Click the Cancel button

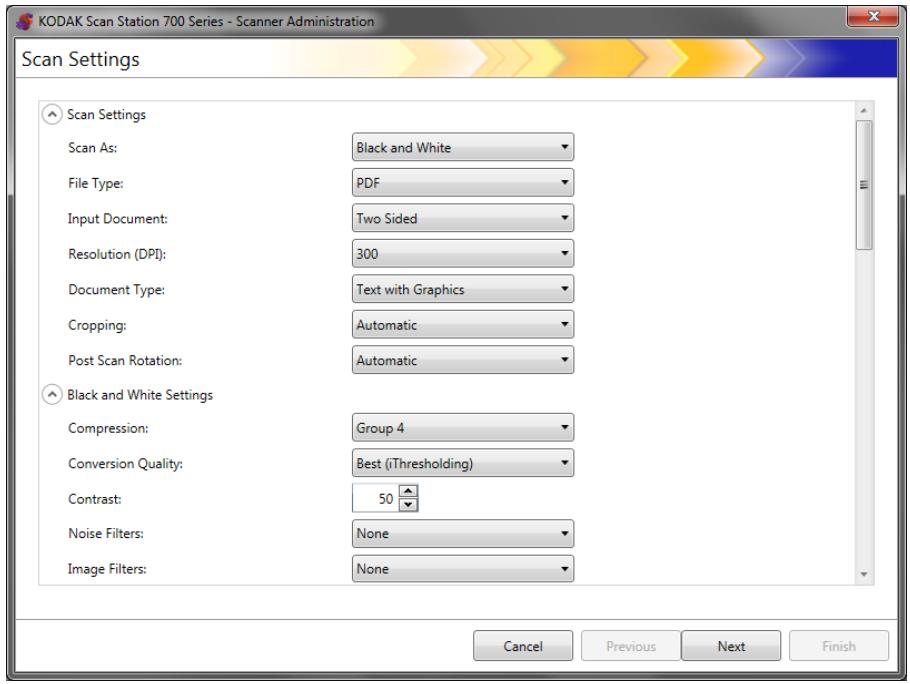click(x=523, y=646)
